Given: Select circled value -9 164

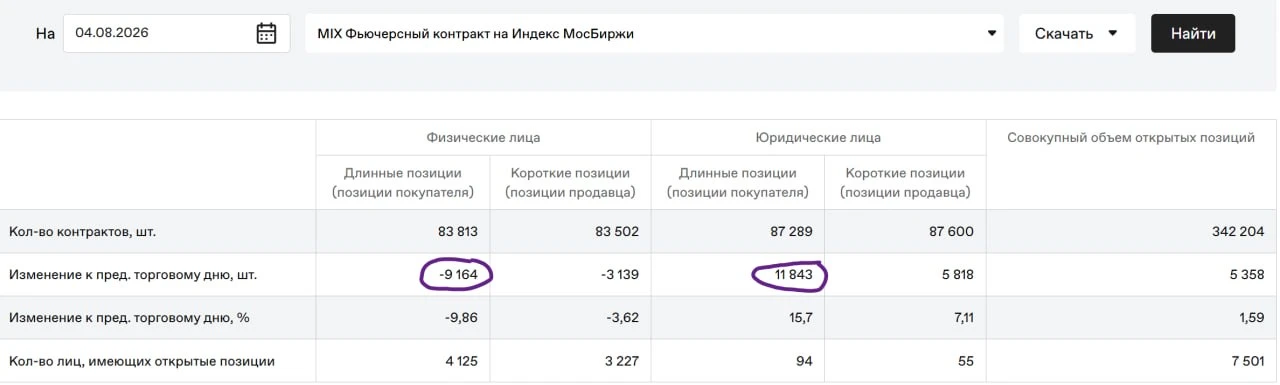Looking at the screenshot, I should coord(456,275).
